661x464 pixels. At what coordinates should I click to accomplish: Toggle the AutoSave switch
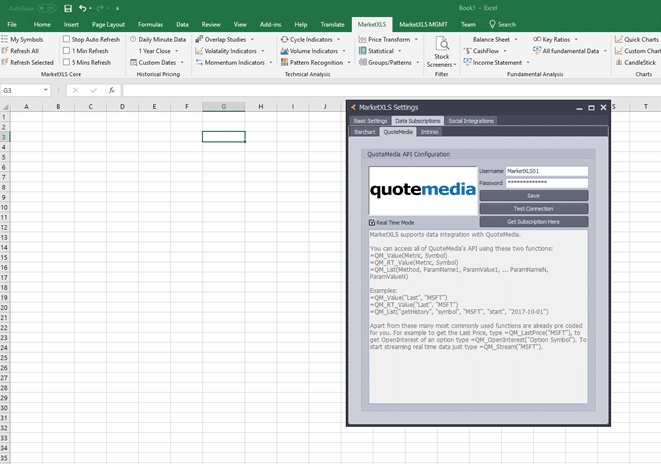click(x=47, y=8)
